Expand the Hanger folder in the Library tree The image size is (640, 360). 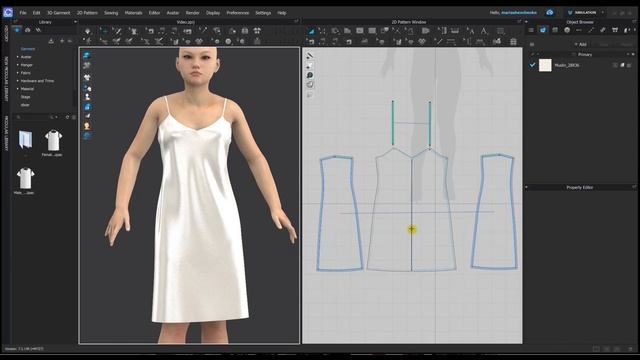click(18, 65)
